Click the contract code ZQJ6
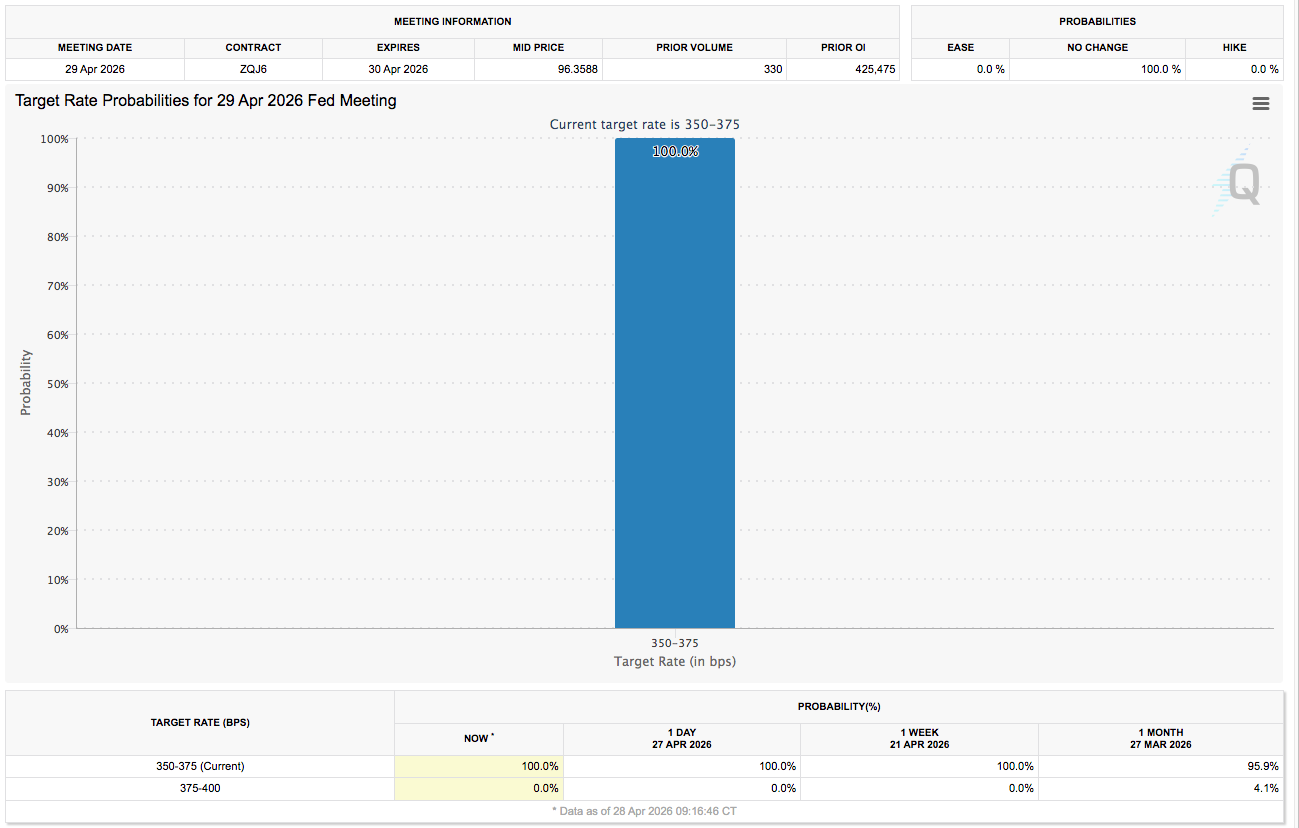 coord(253,70)
